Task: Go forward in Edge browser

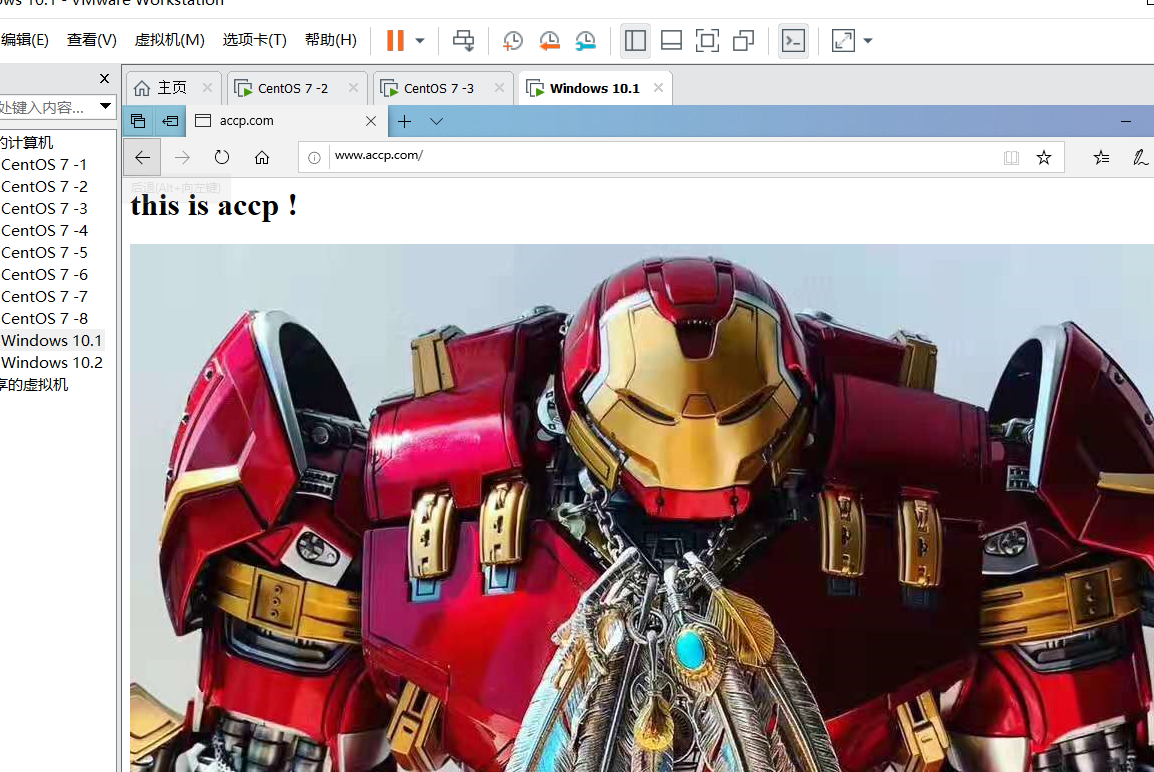Action: pos(182,157)
